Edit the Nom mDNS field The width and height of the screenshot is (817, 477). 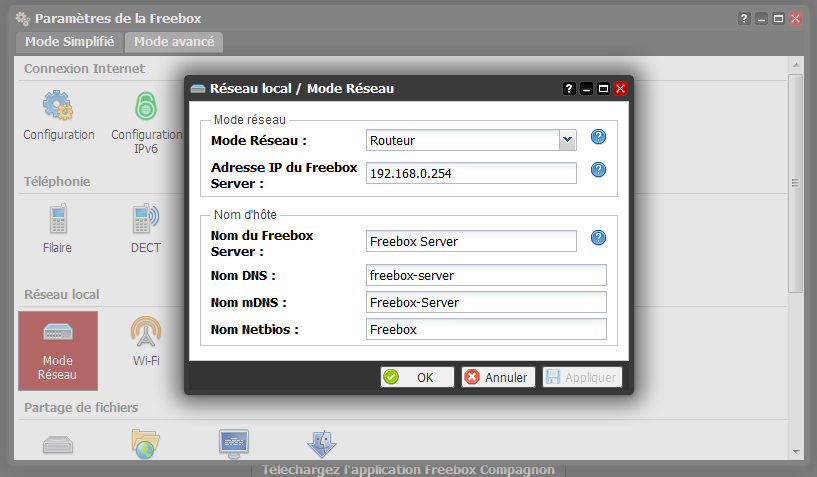486,302
